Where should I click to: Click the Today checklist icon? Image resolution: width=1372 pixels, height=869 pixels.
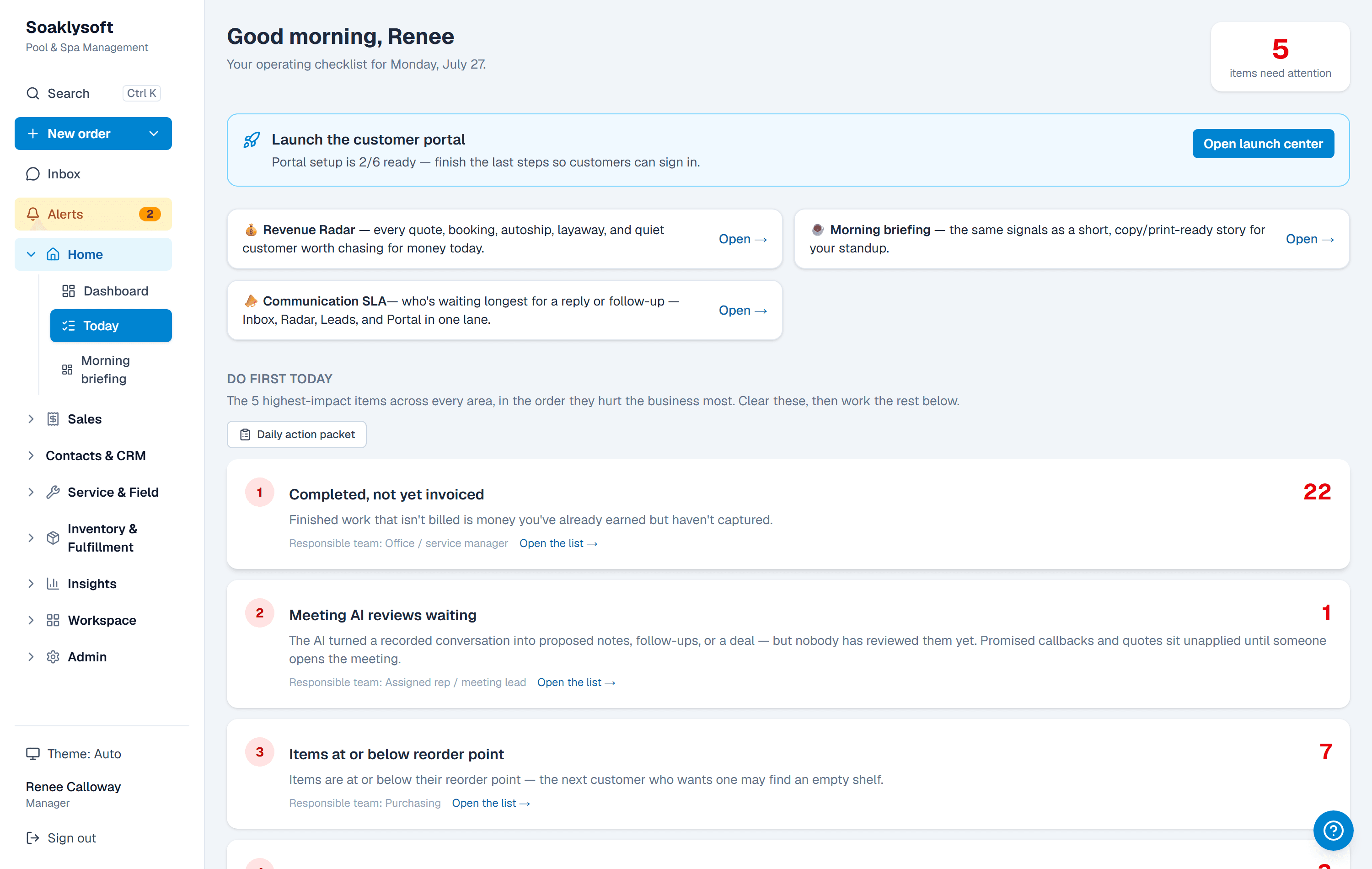(69, 326)
